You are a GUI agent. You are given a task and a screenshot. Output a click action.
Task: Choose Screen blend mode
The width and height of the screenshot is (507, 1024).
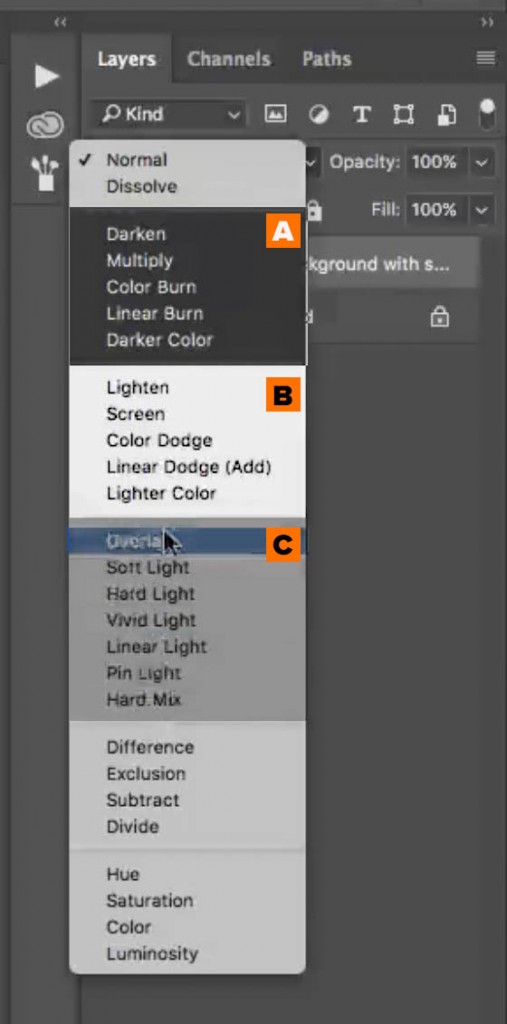(136, 414)
